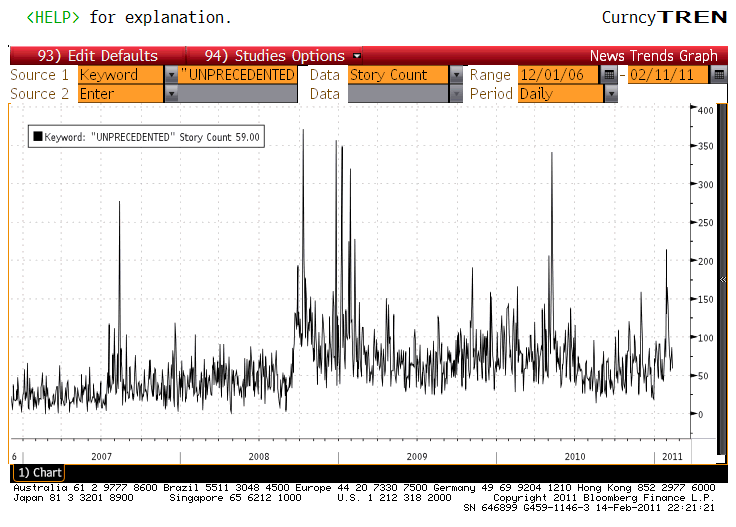This screenshot has height=527, width=736.
Task: Click the News Trends Graph title
Action: coord(653,55)
